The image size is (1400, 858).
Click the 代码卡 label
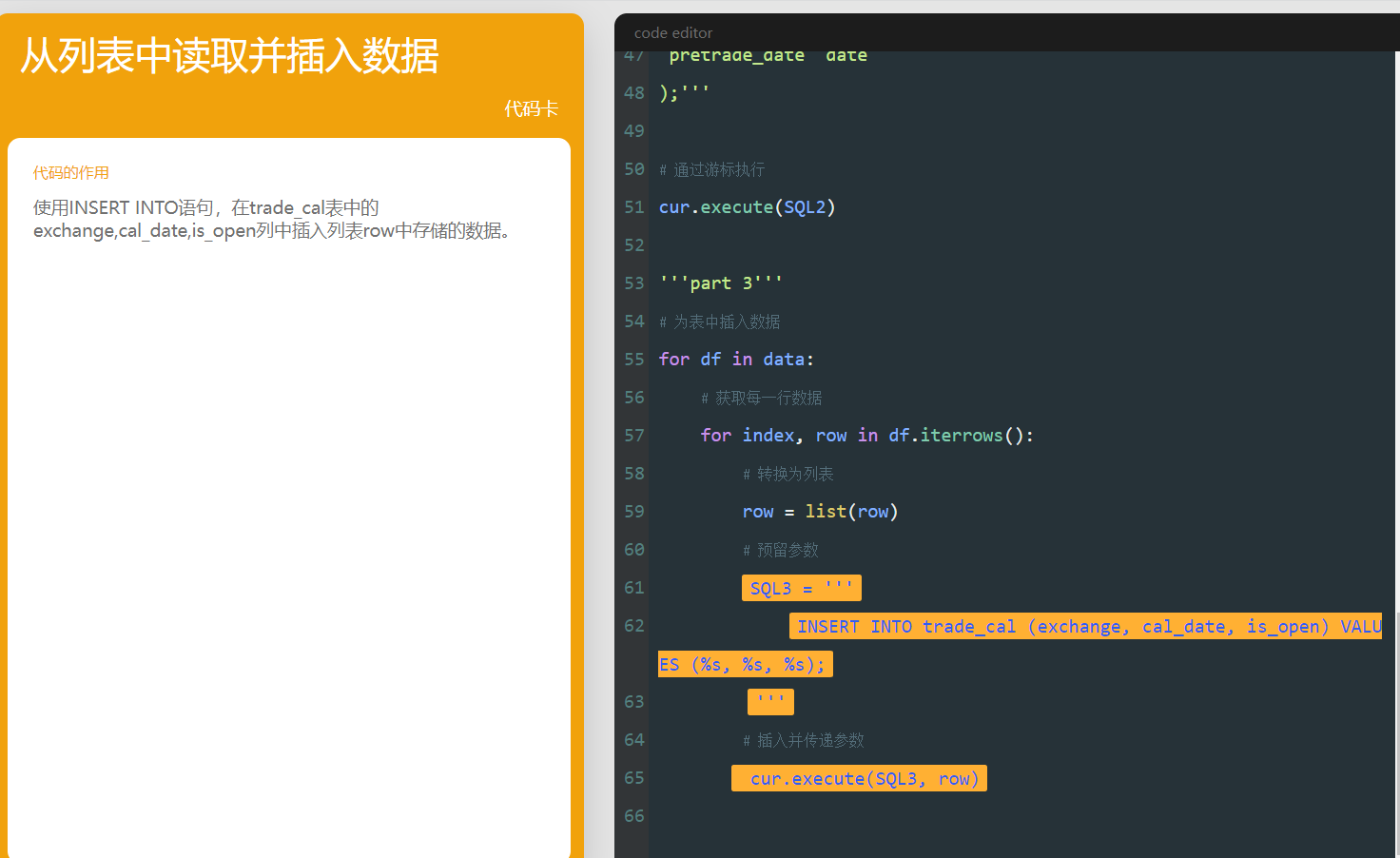pyautogui.click(x=531, y=108)
